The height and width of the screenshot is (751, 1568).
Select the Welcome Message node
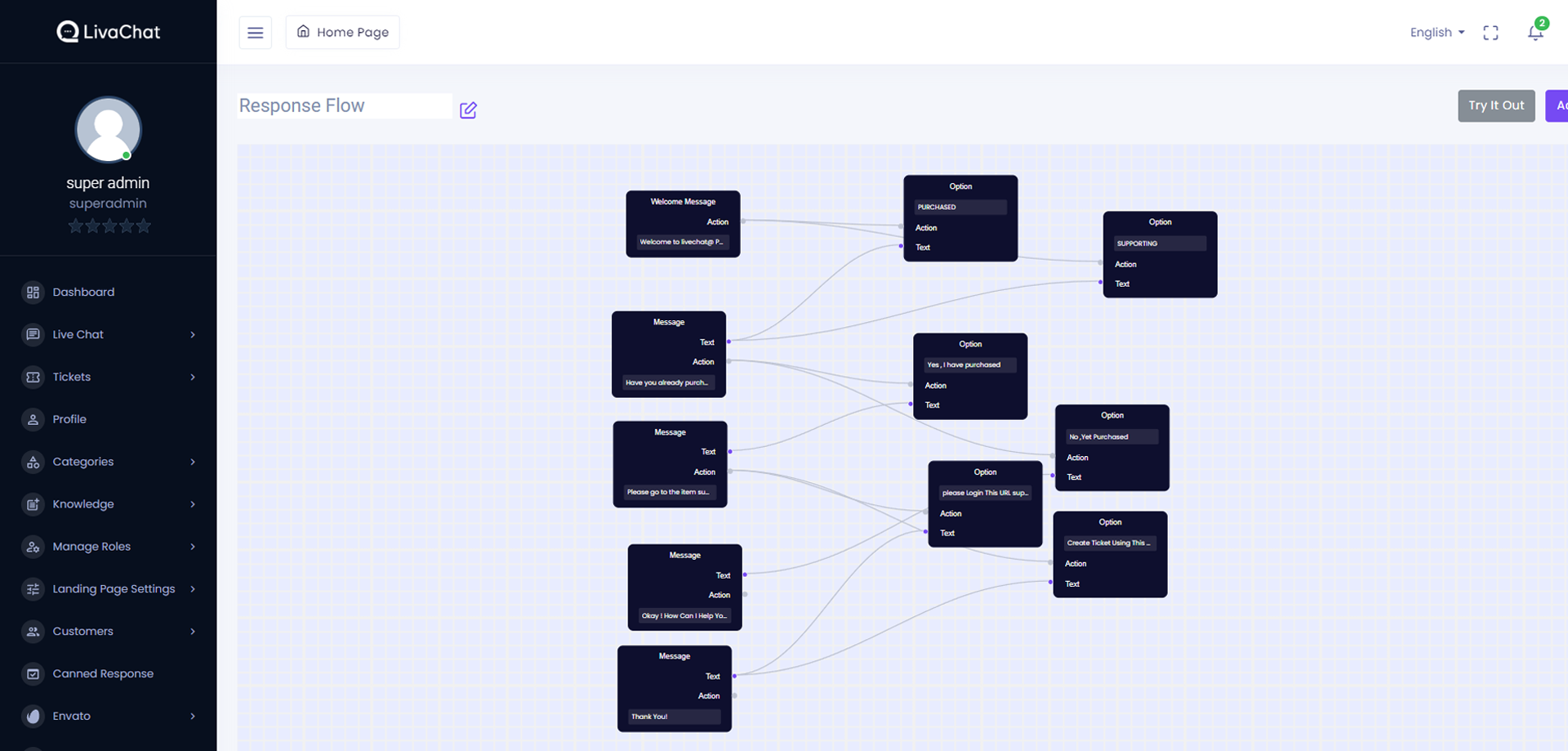click(x=683, y=202)
